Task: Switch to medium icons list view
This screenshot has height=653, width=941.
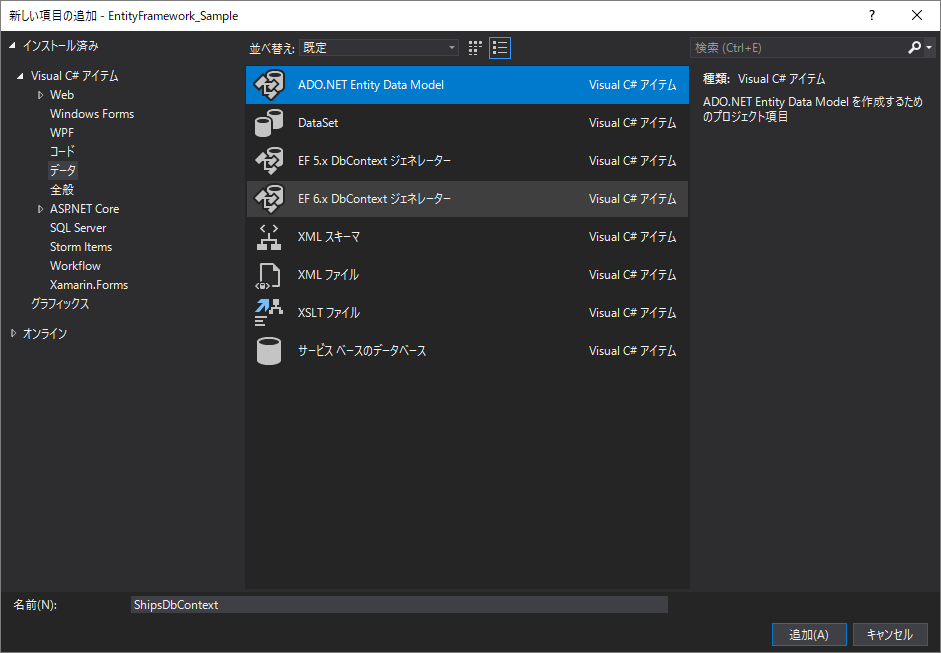Action: (x=500, y=48)
